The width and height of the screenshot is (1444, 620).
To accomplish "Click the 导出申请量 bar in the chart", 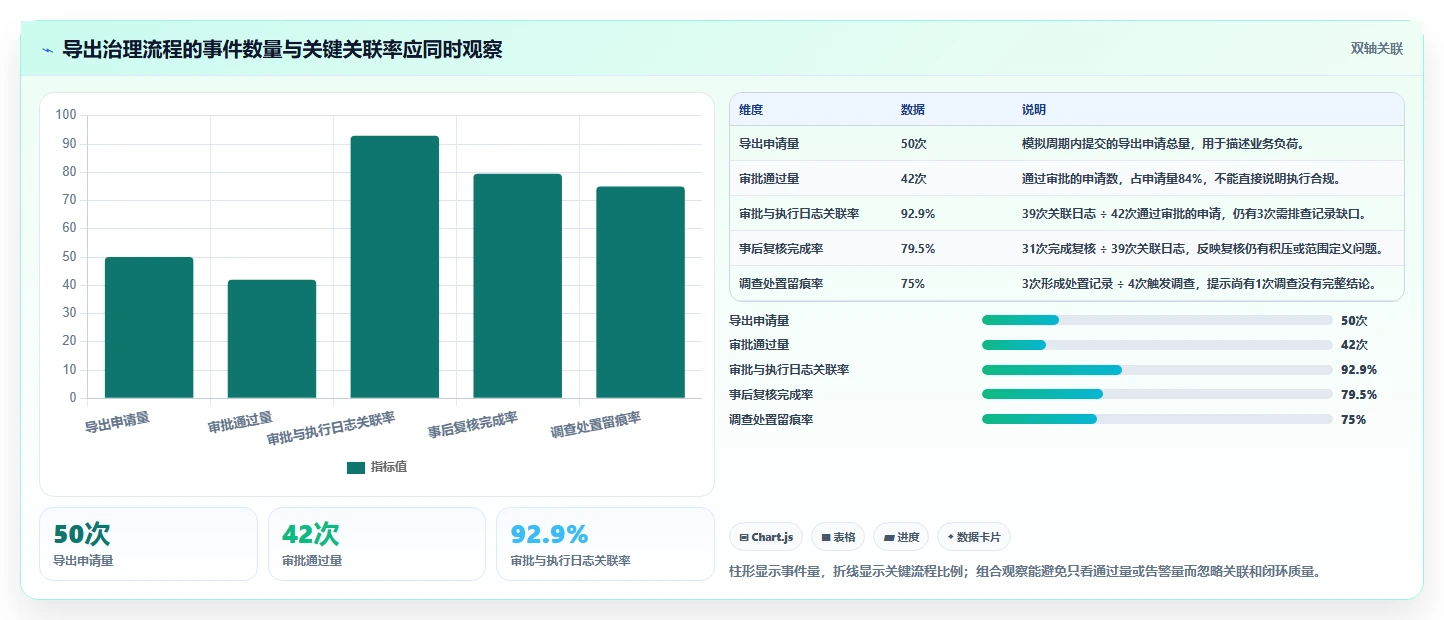I will [x=149, y=327].
